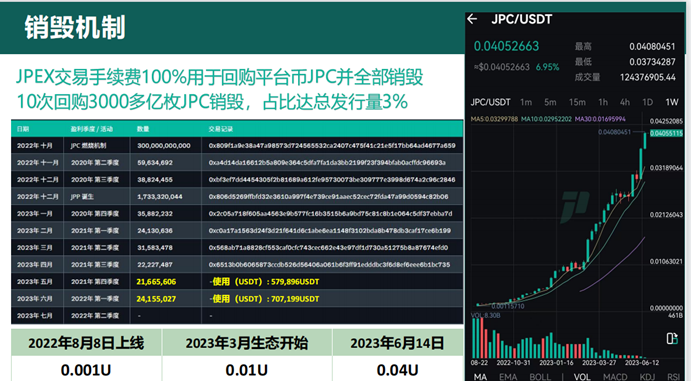Show the VOL sub-indicator

582,377
